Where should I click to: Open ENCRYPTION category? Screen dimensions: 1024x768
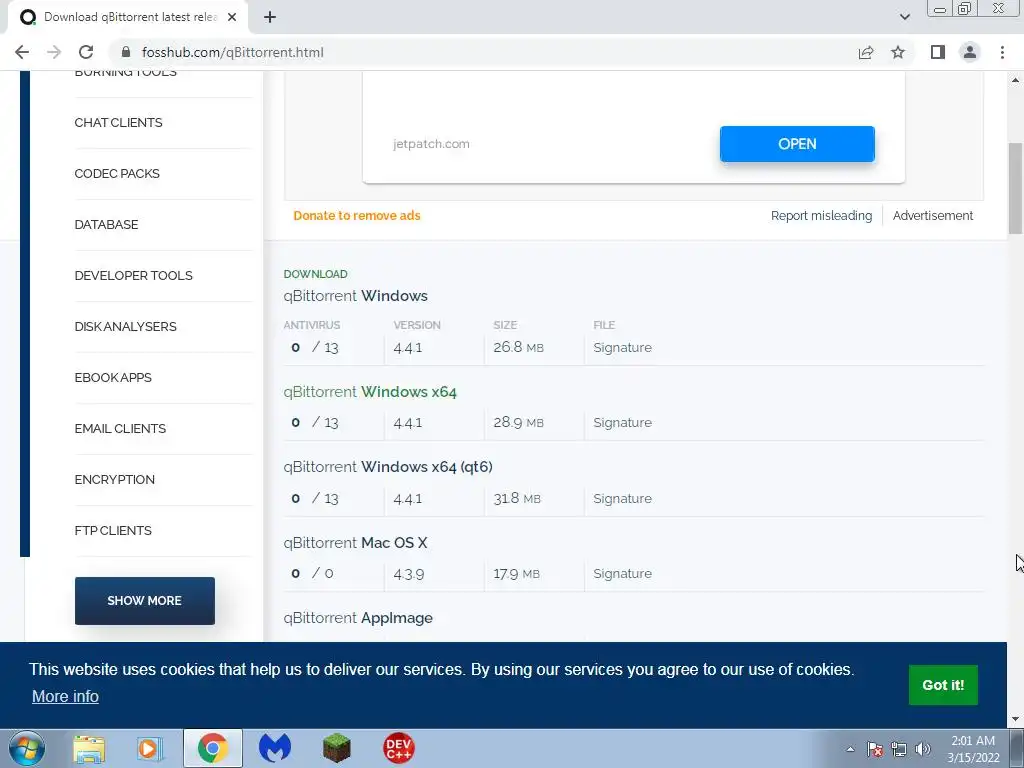pyautogui.click(x=114, y=479)
